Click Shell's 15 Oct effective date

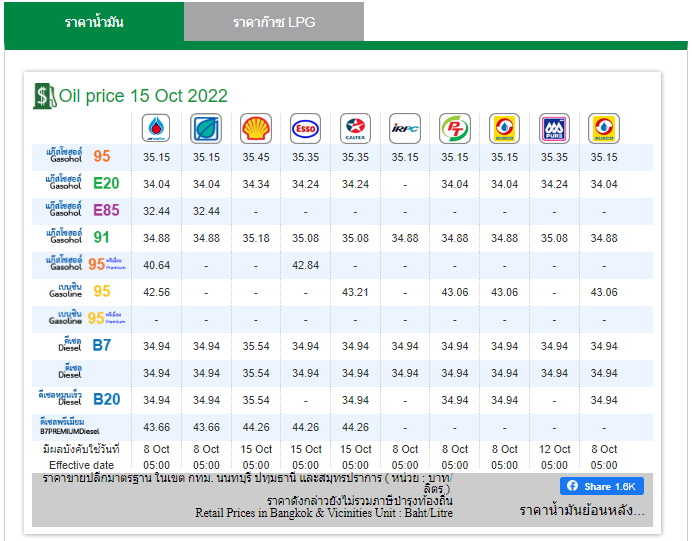(256, 449)
